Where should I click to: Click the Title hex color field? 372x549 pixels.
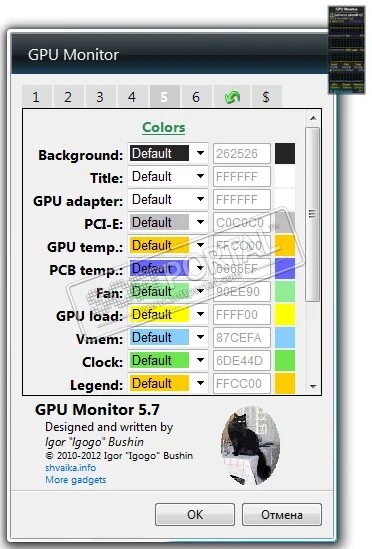click(x=242, y=176)
